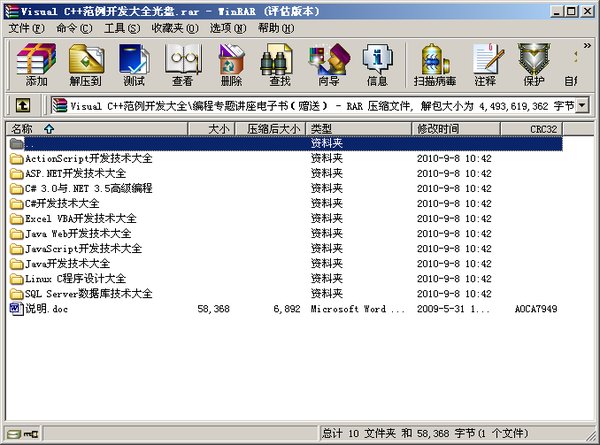Click the 扫描病毒 (Virus Scan) icon
600x445 pixels.
pos(435,64)
